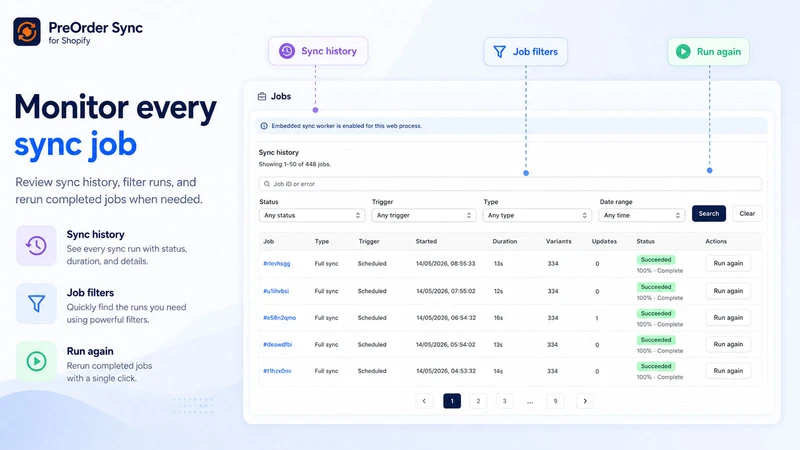Select page 3 in pagination
This screenshot has width=800, height=450.
[505, 401]
